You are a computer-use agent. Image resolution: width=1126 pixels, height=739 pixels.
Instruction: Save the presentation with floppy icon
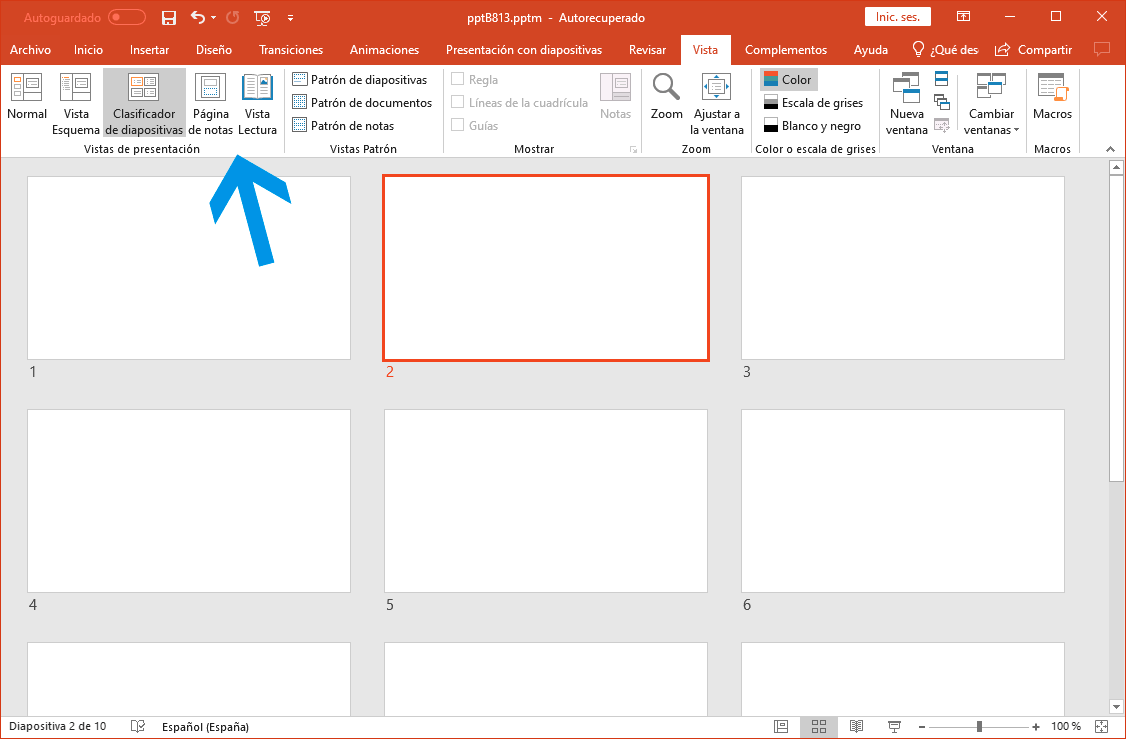(x=169, y=18)
